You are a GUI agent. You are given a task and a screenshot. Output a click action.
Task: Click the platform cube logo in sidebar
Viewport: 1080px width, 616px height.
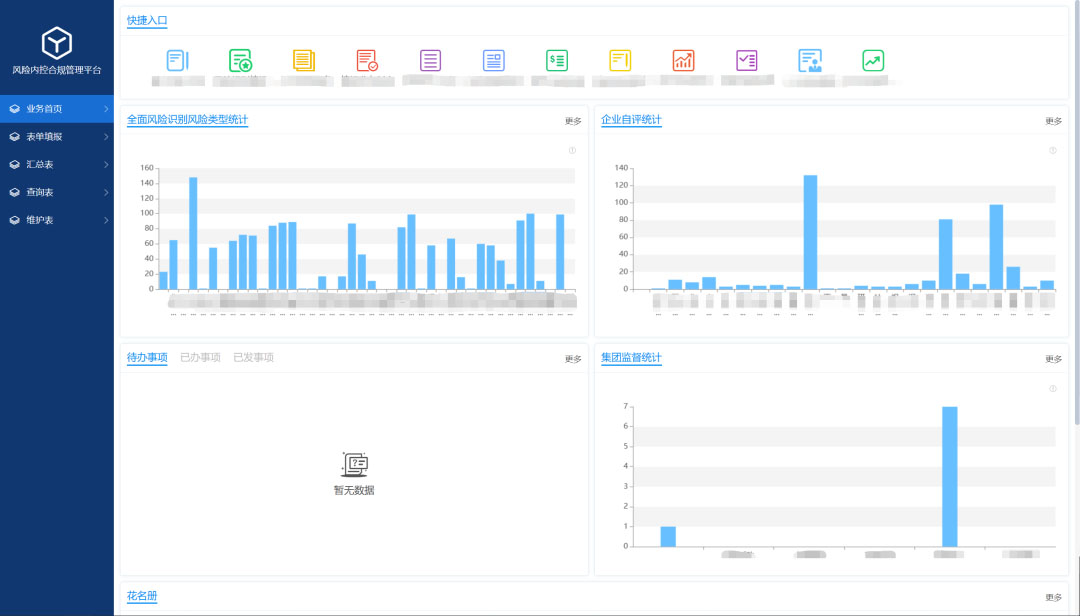coord(57,42)
